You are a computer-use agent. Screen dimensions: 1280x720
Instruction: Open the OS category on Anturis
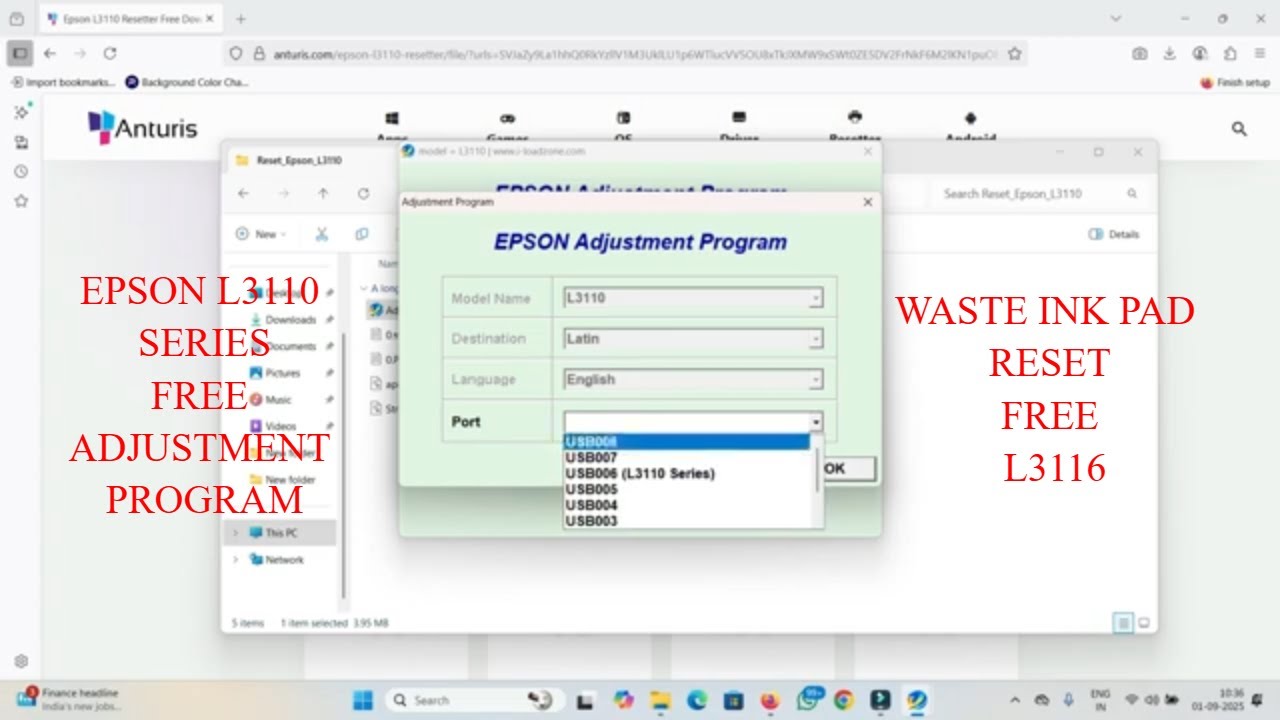623,127
